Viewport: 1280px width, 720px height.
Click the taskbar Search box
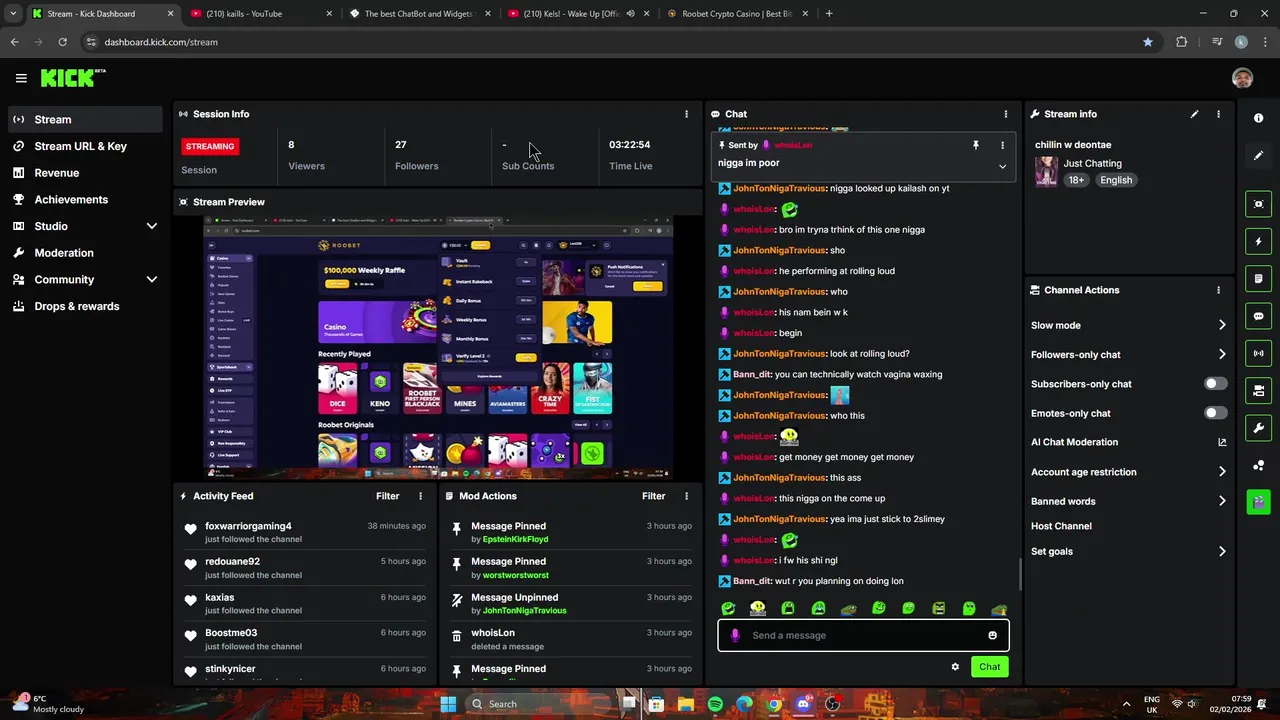coord(540,704)
